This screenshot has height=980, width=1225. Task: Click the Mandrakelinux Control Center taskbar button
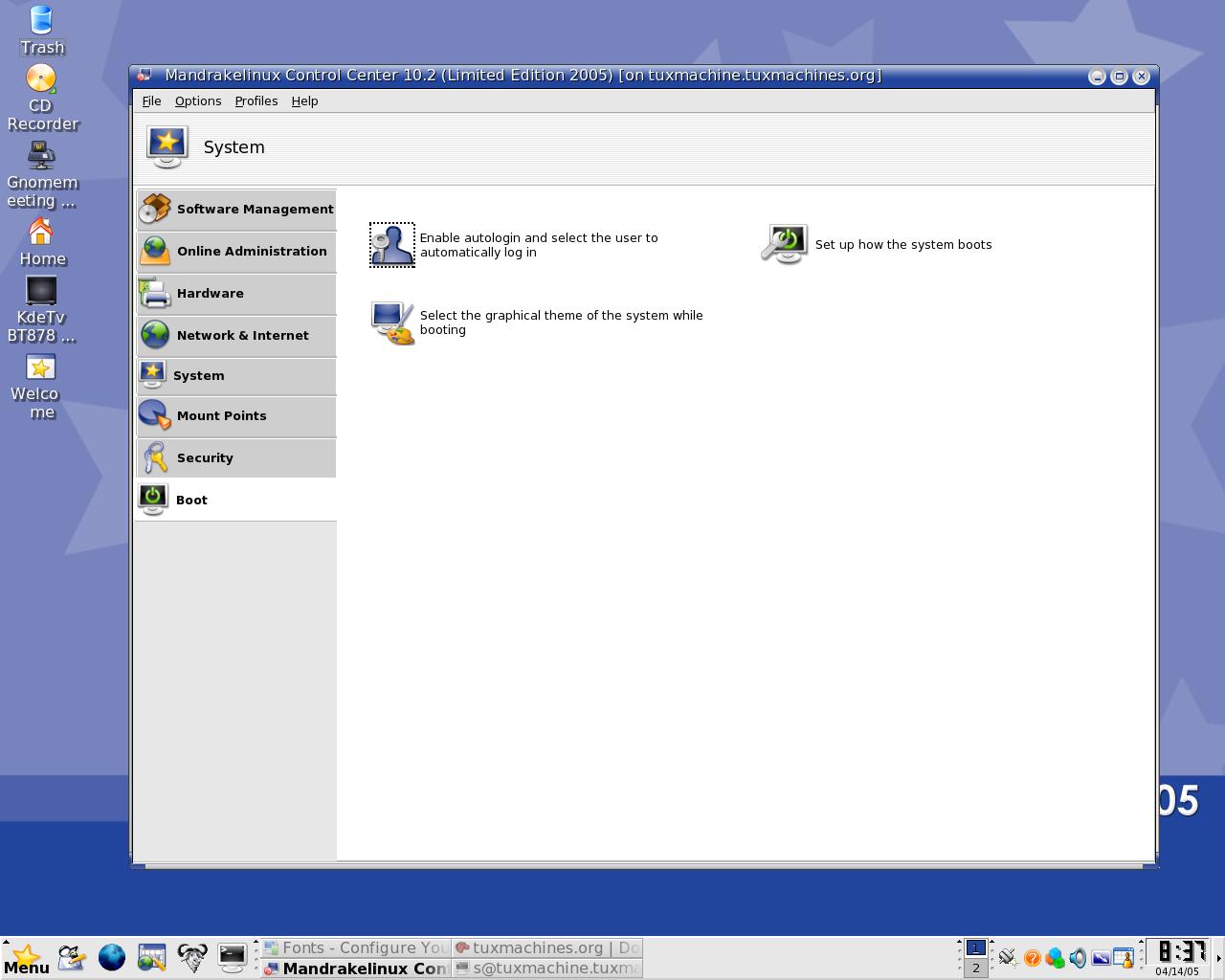(x=356, y=969)
